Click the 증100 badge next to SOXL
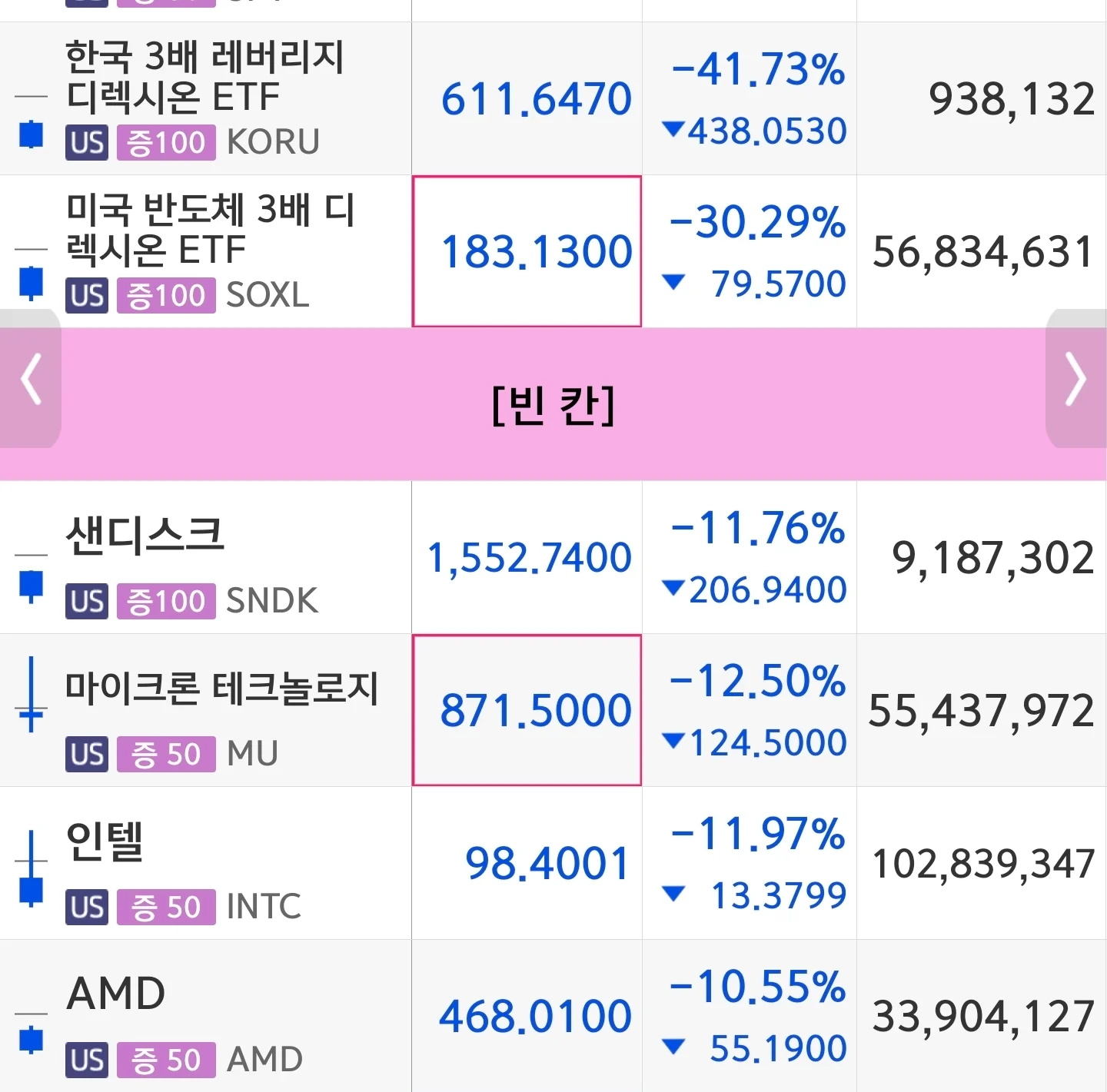Viewport: 1107px width, 1092px height. pyautogui.click(x=166, y=295)
